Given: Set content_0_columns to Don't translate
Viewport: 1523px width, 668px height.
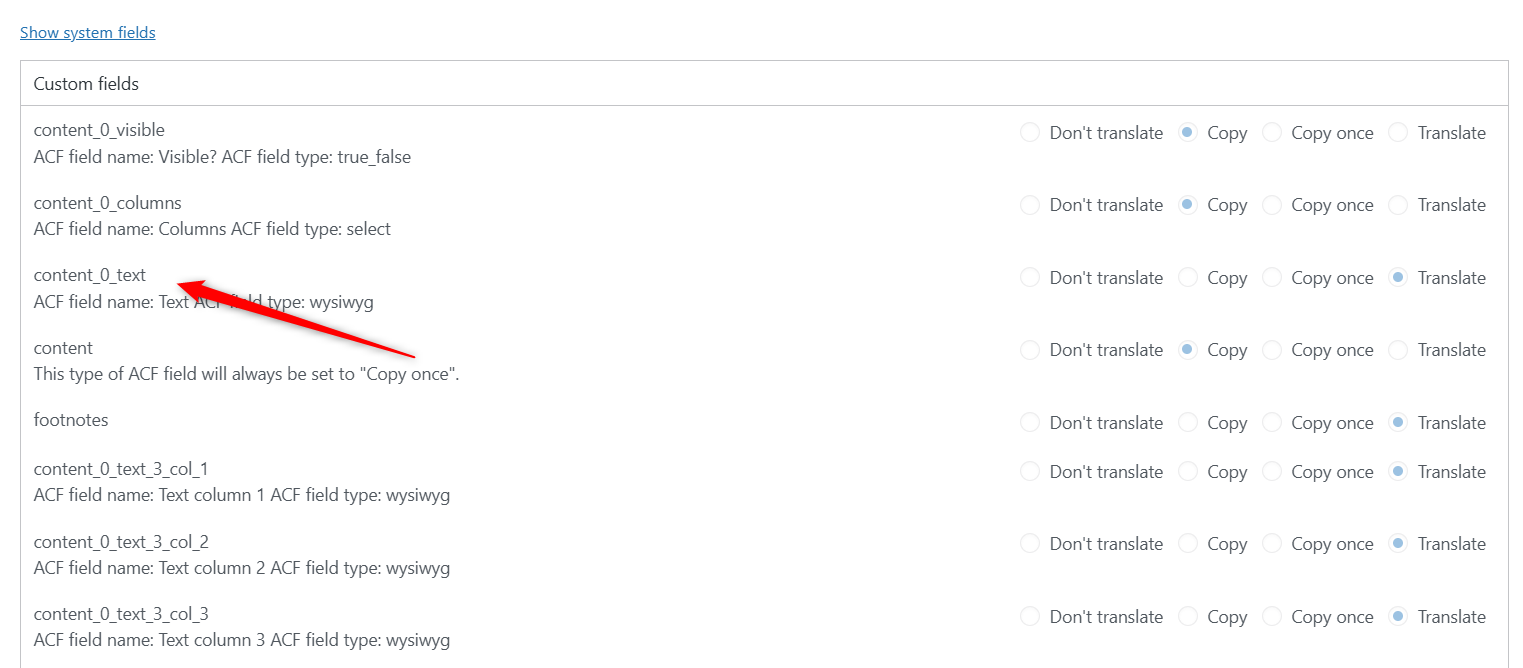Looking at the screenshot, I should 1030,205.
